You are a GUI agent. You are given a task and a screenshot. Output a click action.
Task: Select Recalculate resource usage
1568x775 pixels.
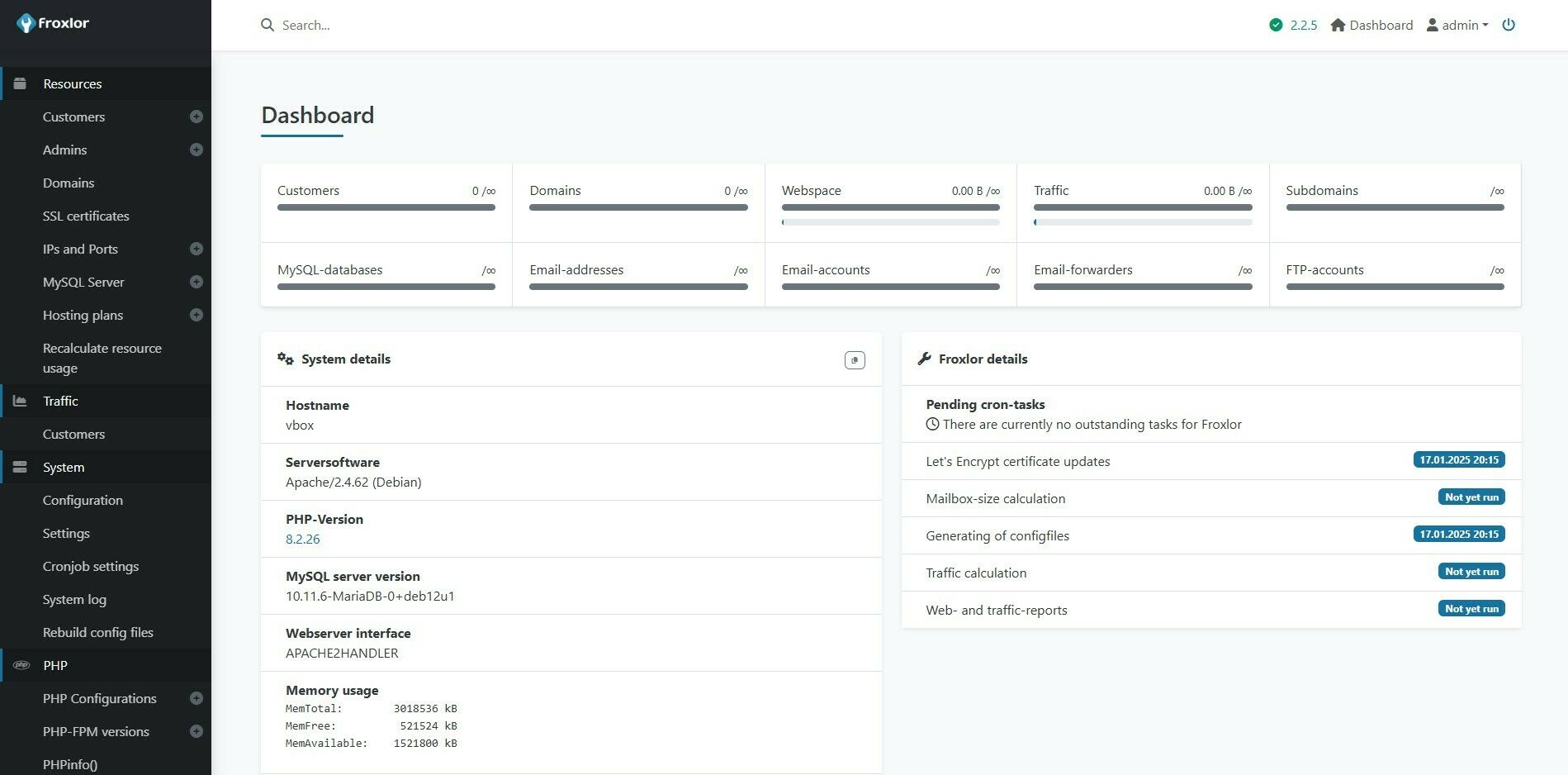tap(102, 358)
